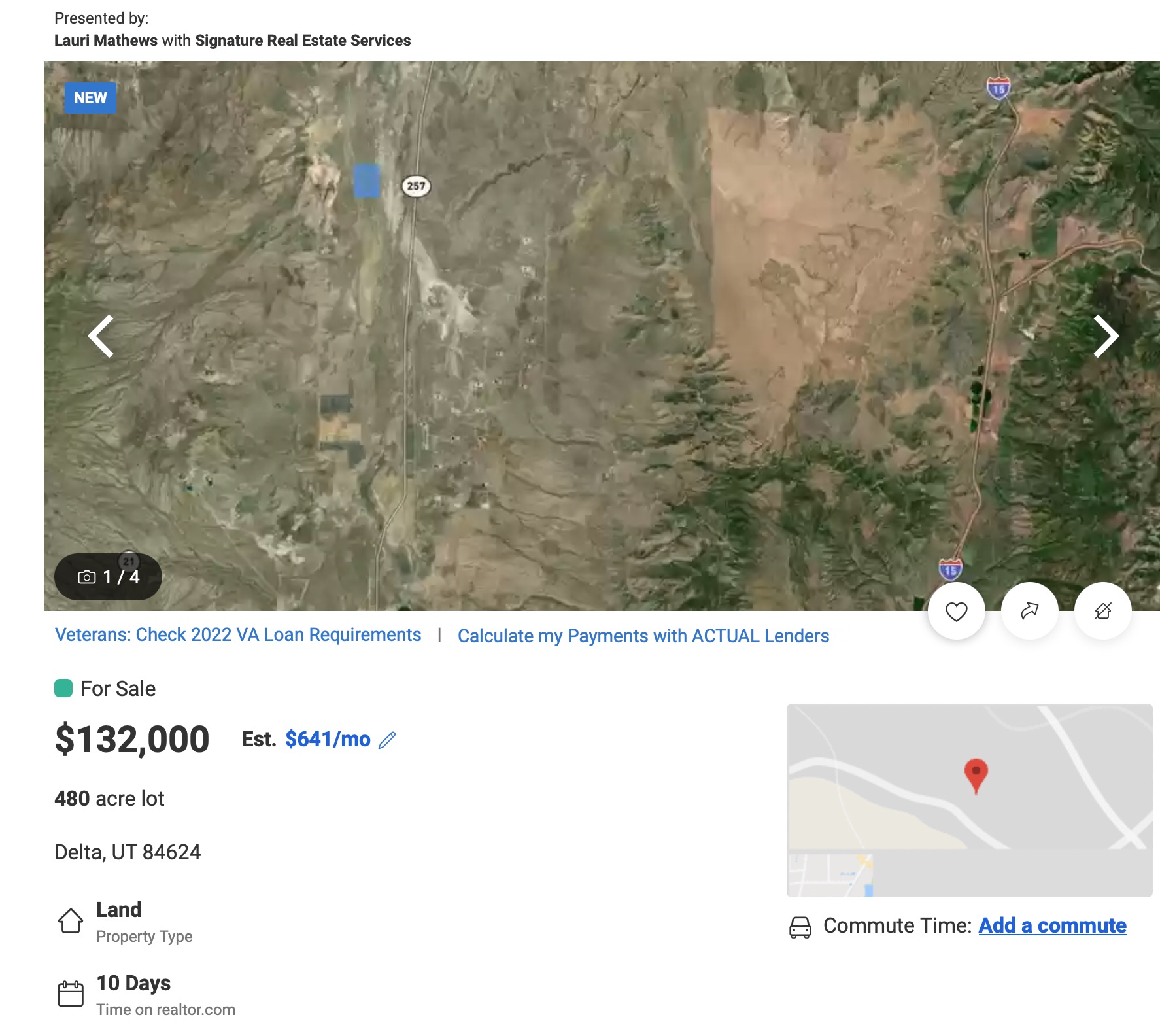Image resolution: width=1160 pixels, height=1036 pixels.
Task: Open photo gallery via 1 / 4 counter
Action: [108, 577]
